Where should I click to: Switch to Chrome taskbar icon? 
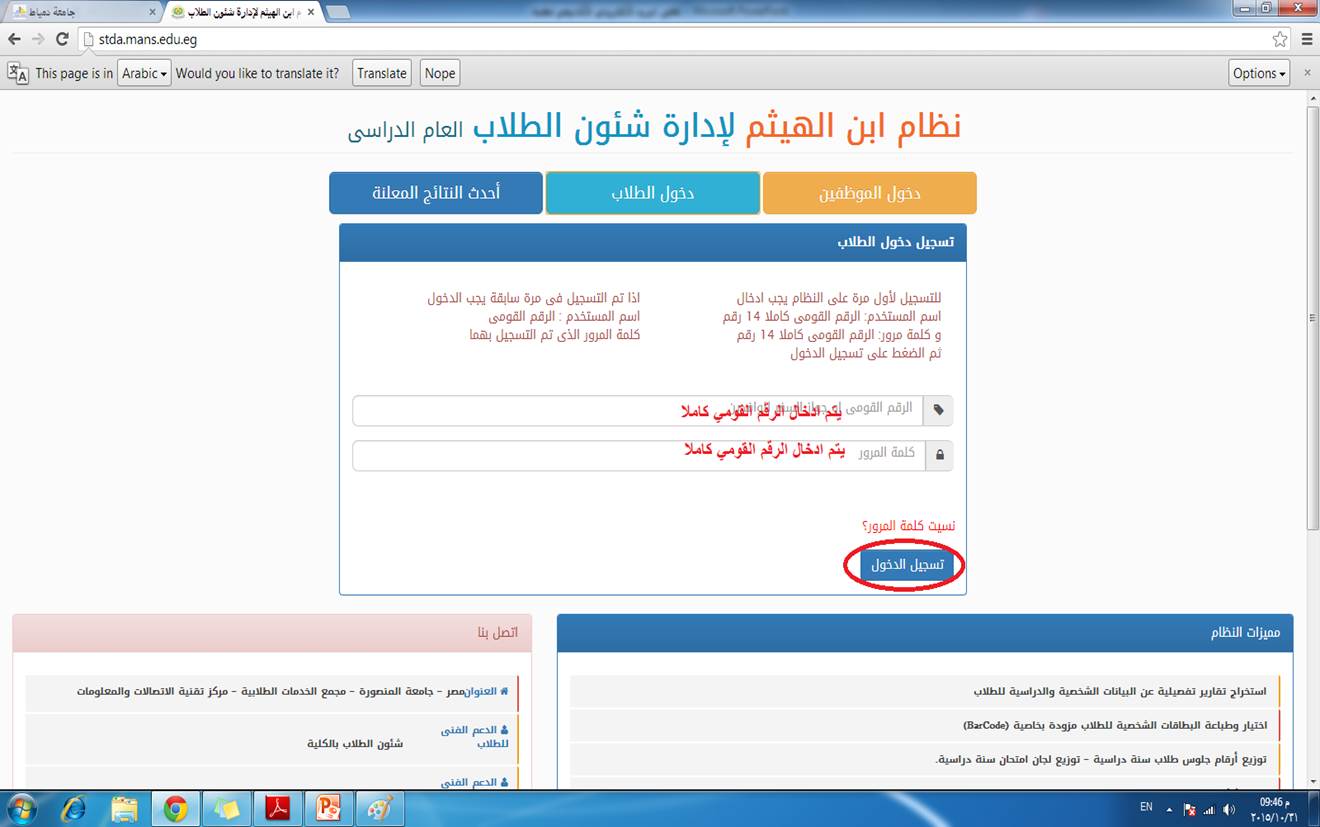[176, 808]
